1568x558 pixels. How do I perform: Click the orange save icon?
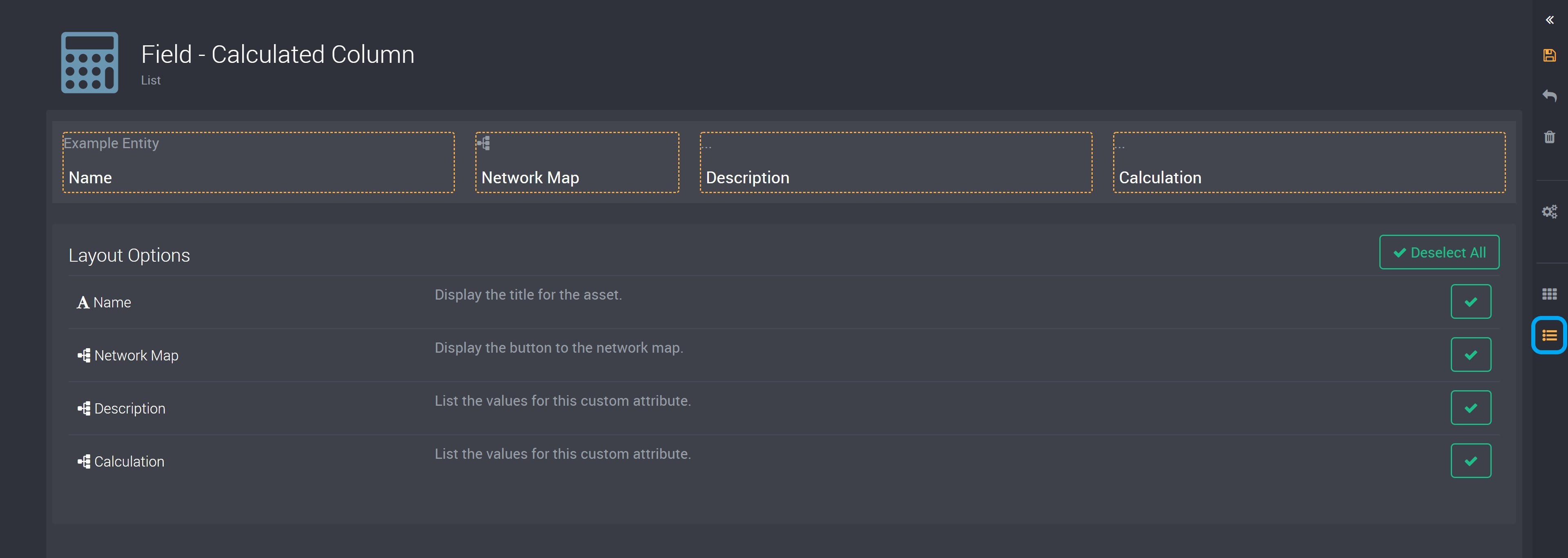click(1549, 56)
